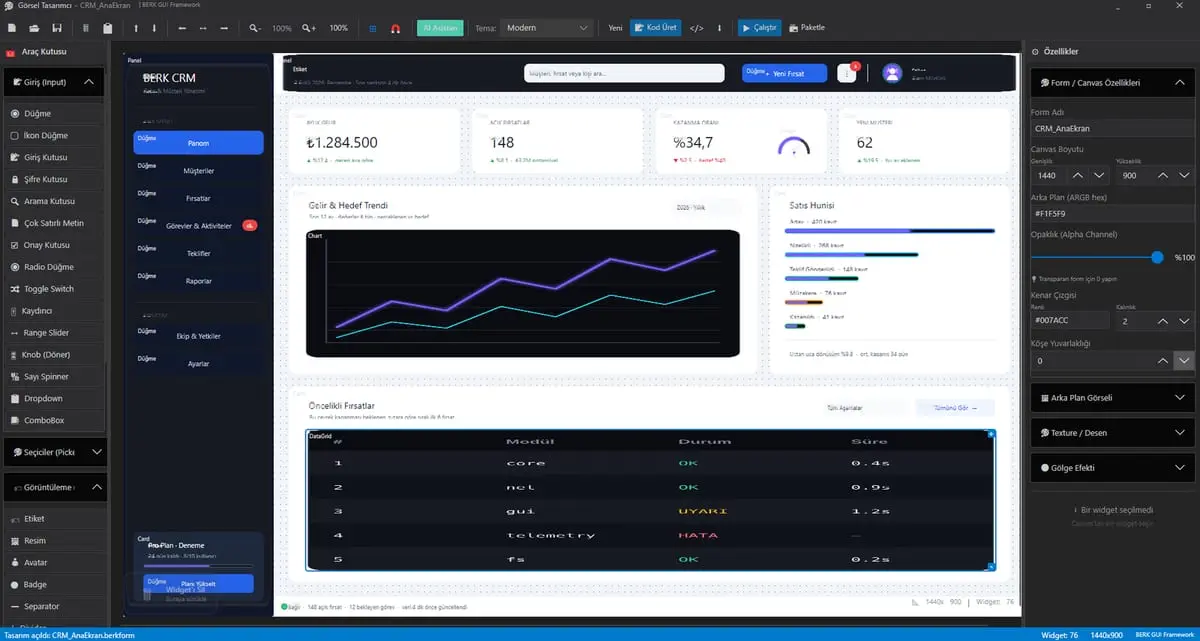Run the design with Çalıştır button

point(760,28)
